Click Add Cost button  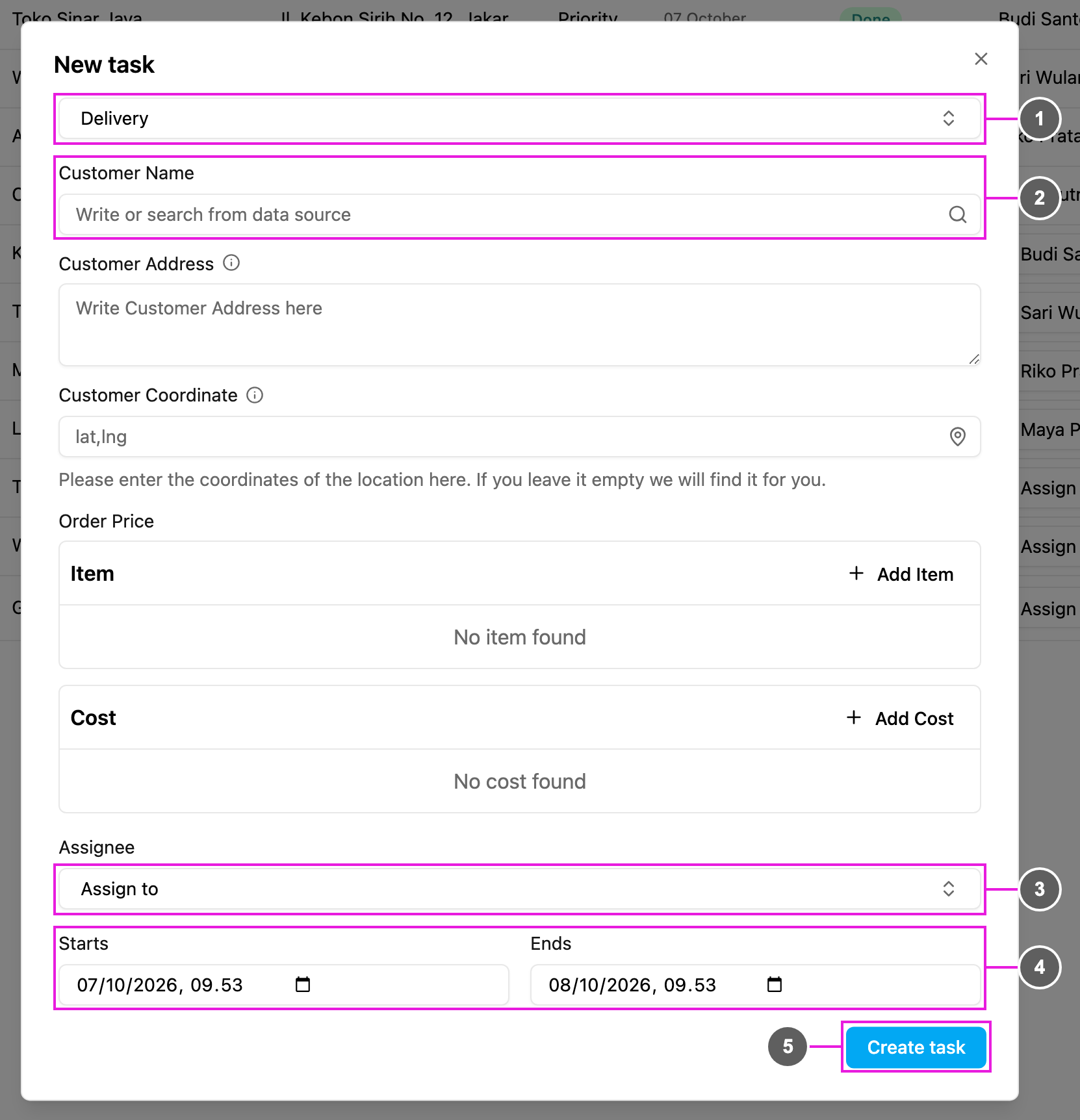pos(900,719)
